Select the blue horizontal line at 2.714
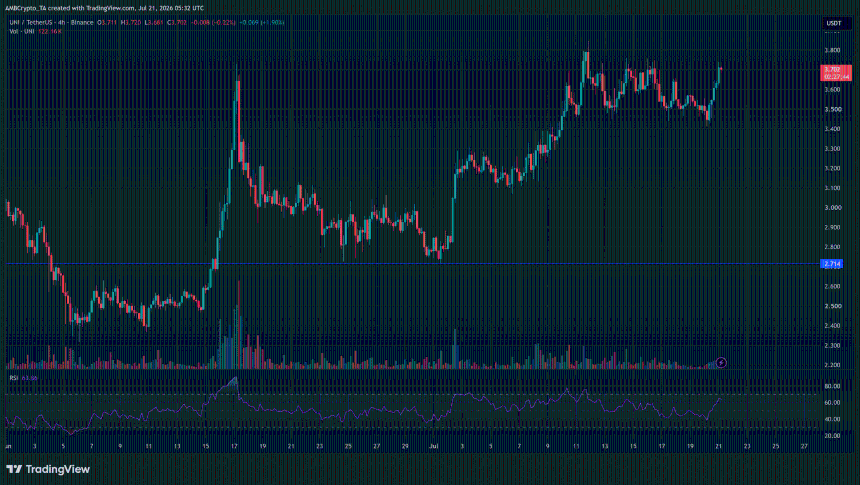Viewport: 860px width, 485px height. 411,264
